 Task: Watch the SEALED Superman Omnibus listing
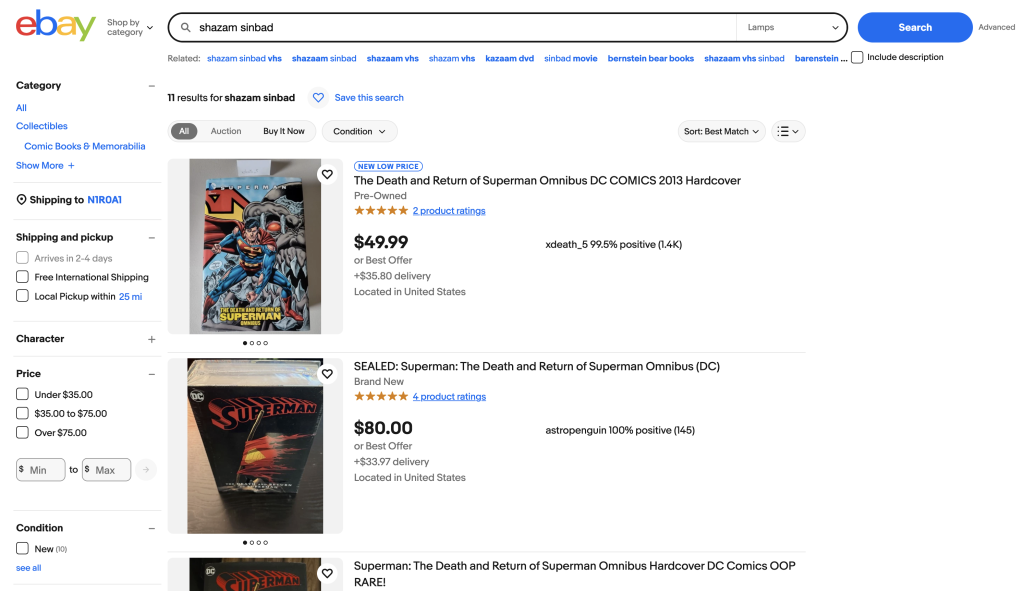coord(326,374)
